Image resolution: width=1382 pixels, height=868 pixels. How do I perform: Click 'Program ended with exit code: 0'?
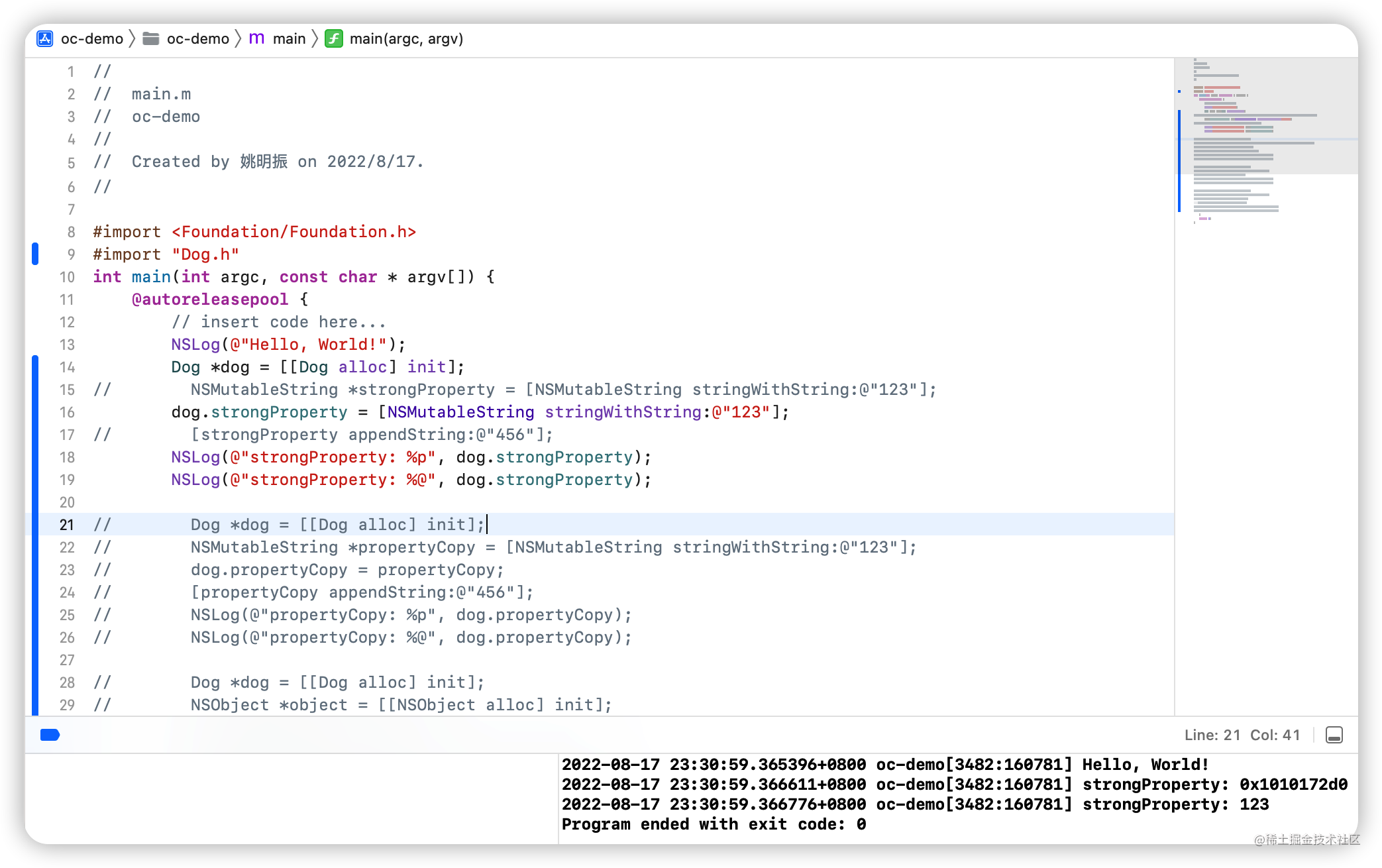coord(714,824)
